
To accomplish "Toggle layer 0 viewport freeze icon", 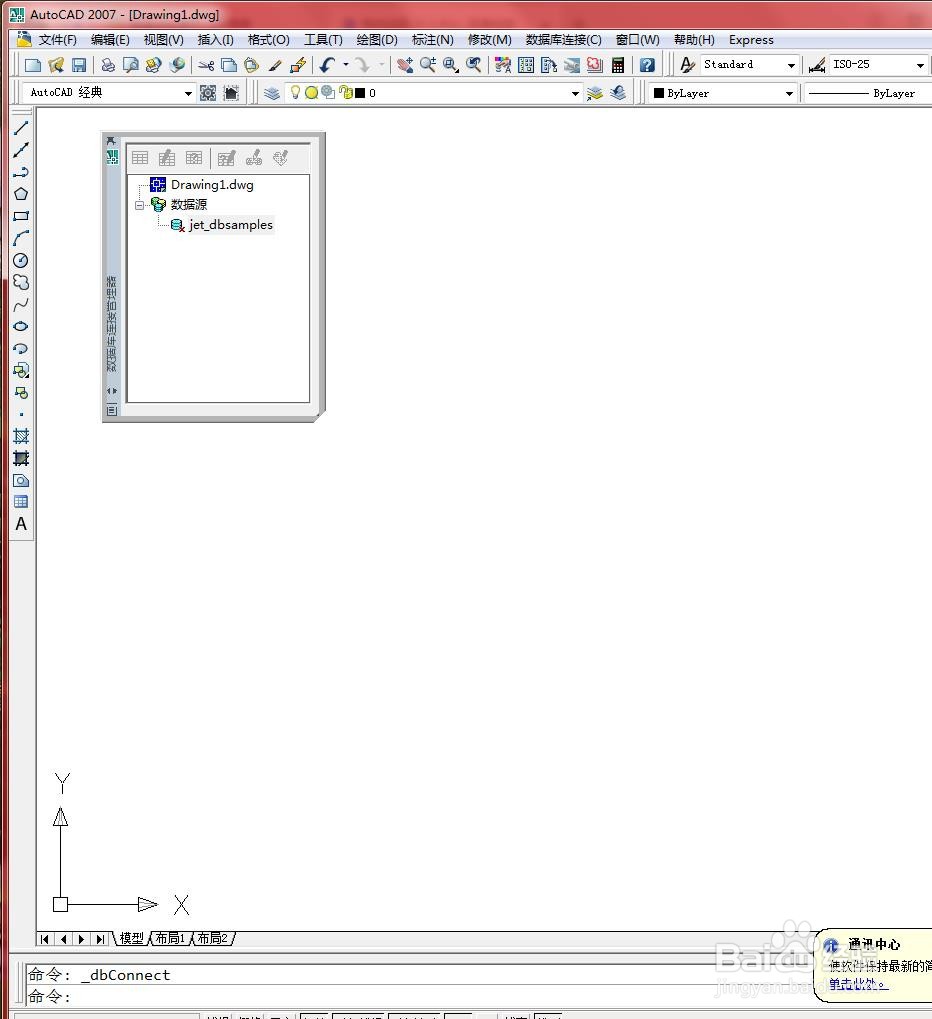I will [x=328, y=92].
